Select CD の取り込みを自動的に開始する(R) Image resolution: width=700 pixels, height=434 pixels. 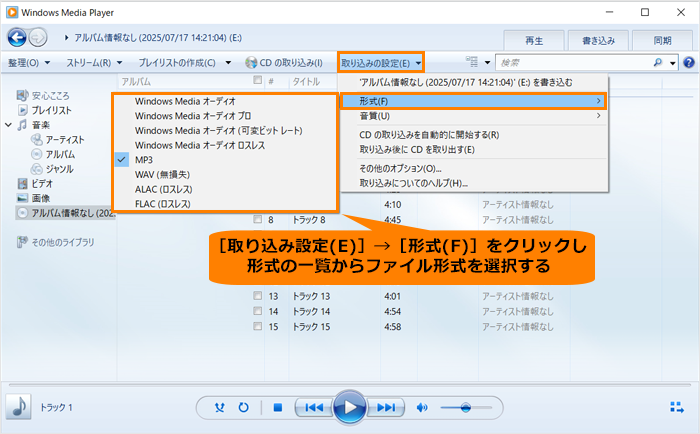click(474, 135)
